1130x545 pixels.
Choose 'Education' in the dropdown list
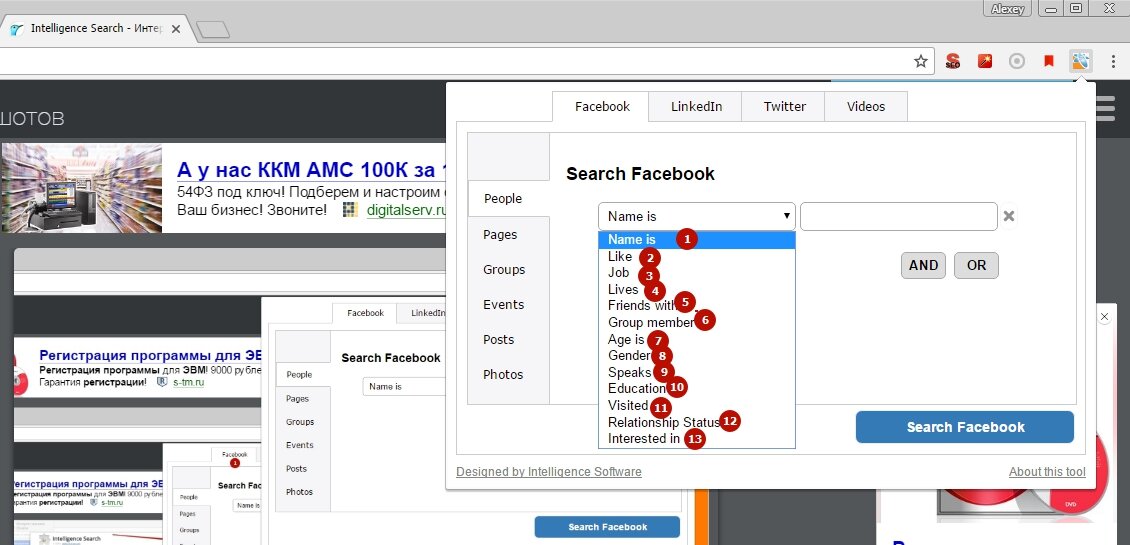click(x=696, y=389)
